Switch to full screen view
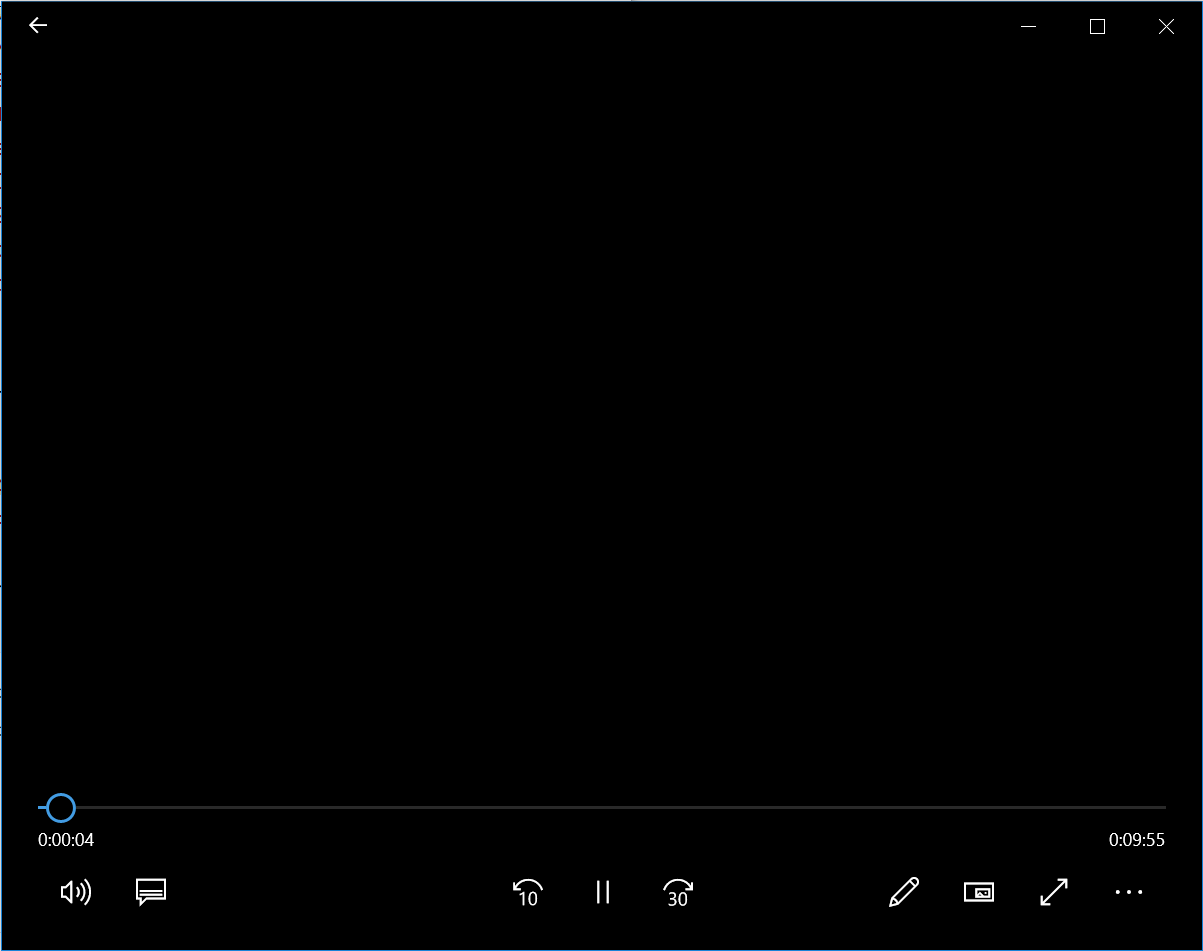This screenshot has width=1203, height=951. click(1054, 892)
